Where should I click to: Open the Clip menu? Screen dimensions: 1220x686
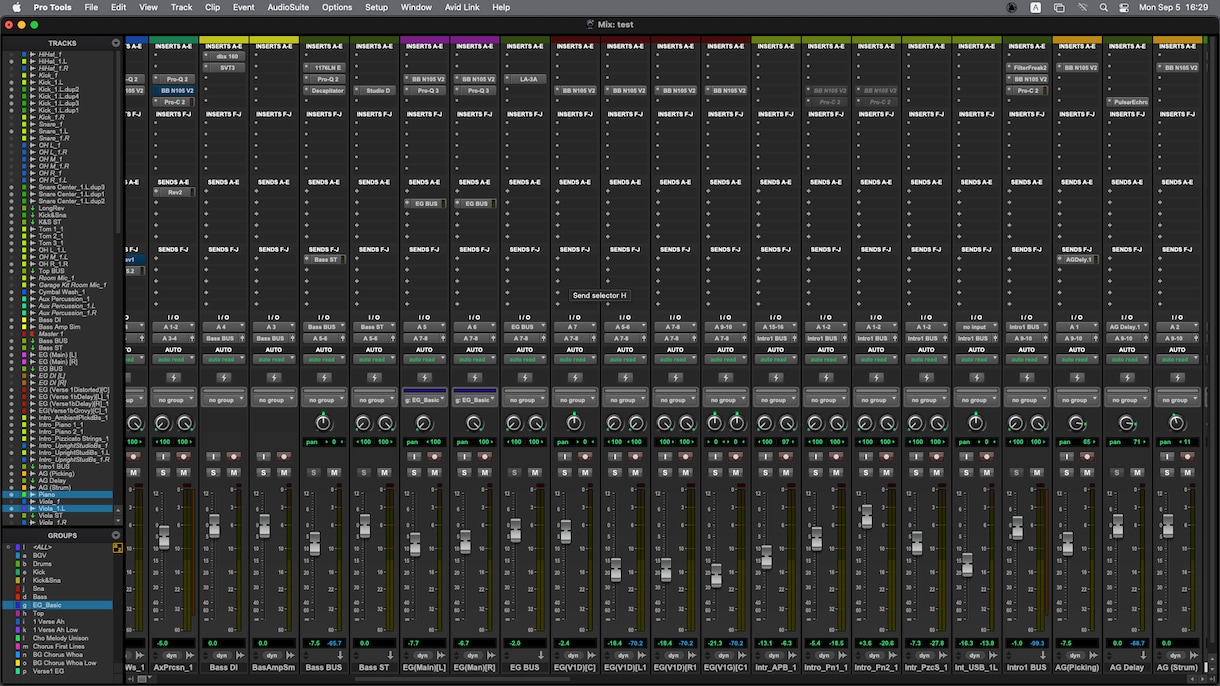(x=212, y=7)
